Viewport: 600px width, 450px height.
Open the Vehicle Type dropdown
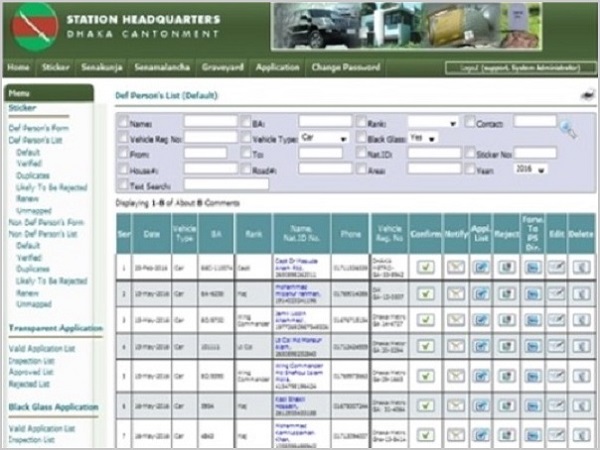pyautogui.click(x=324, y=138)
